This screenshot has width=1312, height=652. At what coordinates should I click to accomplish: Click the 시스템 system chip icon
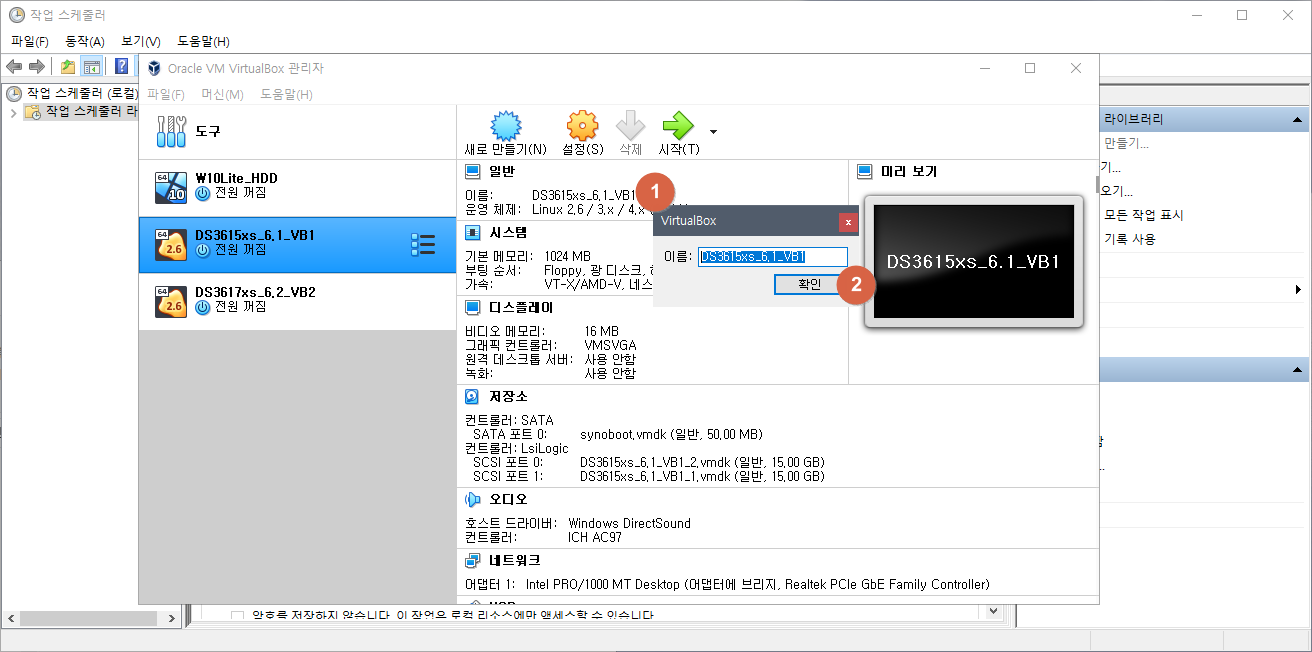[473, 232]
